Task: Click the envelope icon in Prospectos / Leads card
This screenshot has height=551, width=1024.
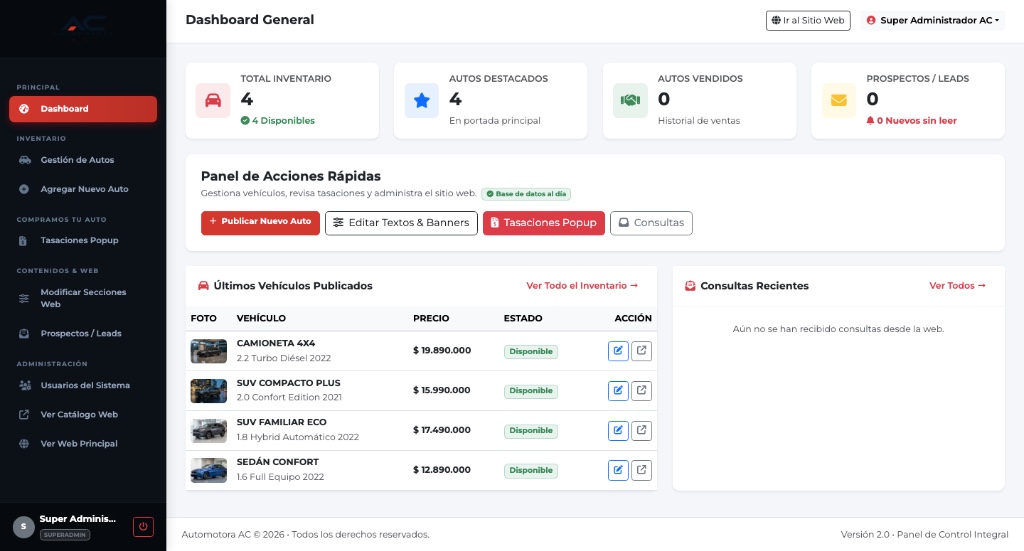Action: point(839,101)
